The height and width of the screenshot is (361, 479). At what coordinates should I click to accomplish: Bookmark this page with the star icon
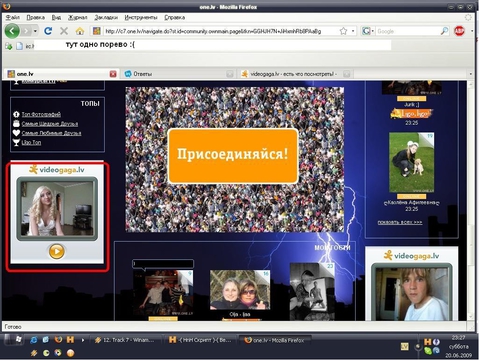[x=343, y=31]
